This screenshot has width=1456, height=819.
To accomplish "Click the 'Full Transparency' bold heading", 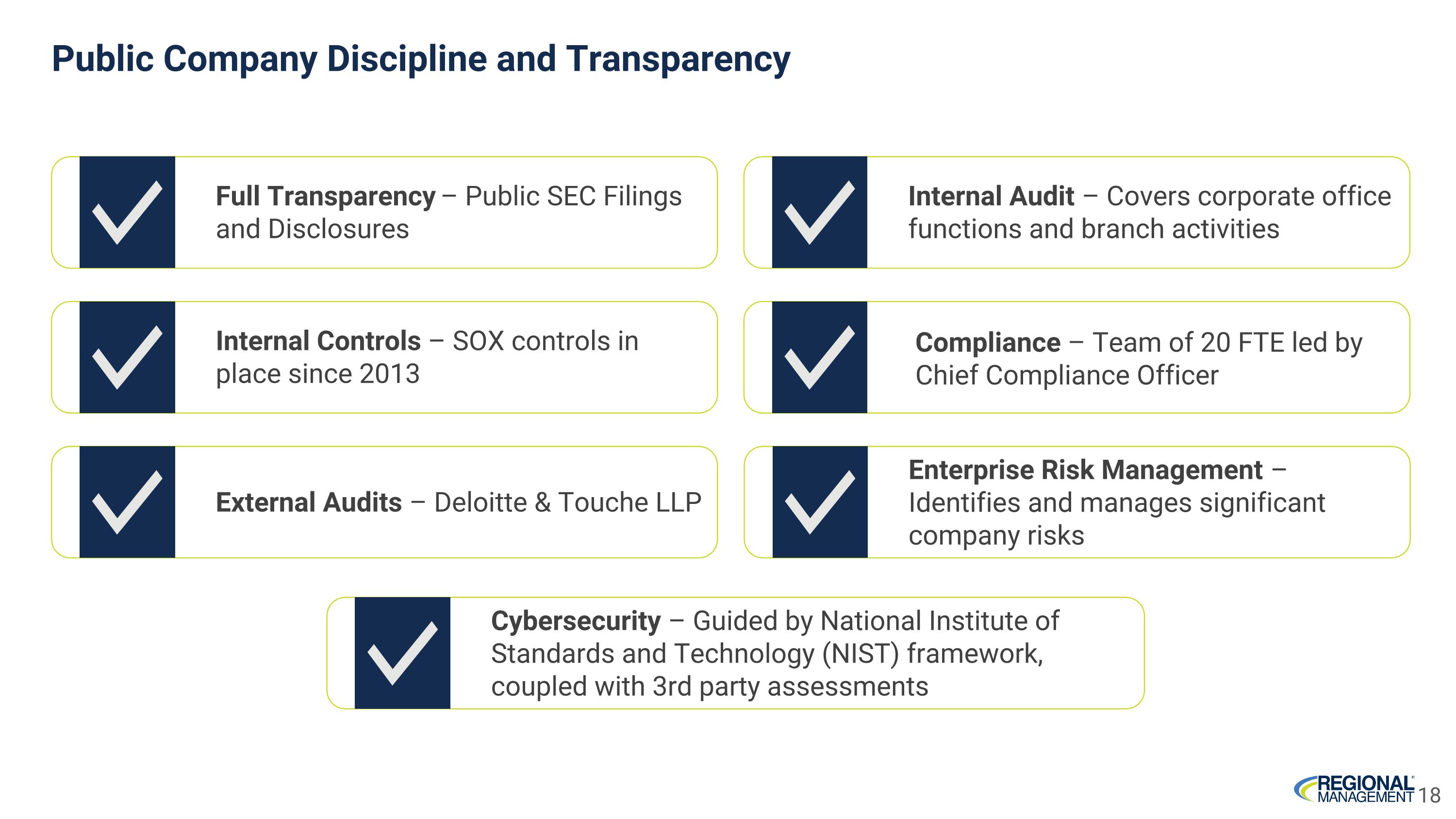I will click(326, 196).
